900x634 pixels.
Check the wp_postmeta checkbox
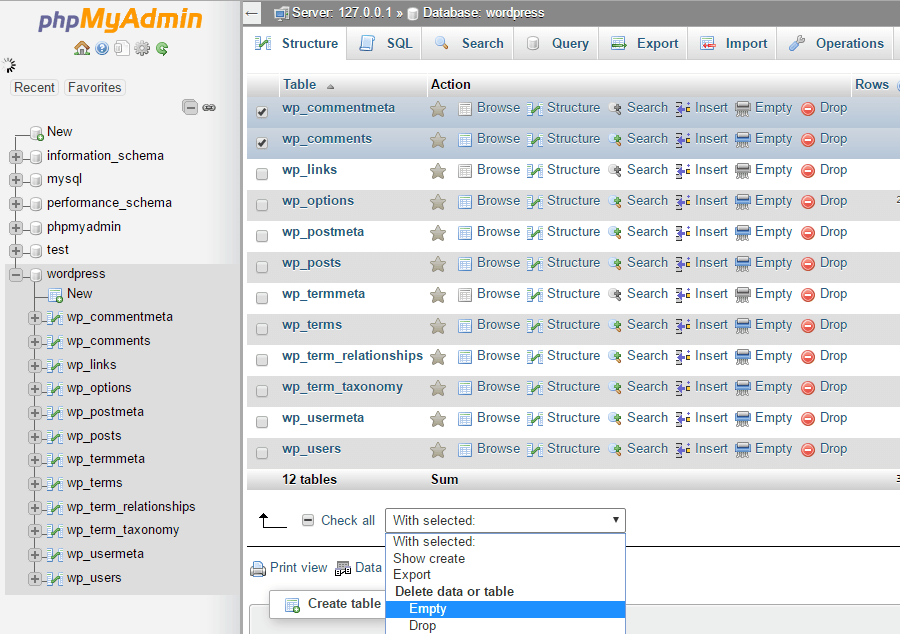pyautogui.click(x=262, y=236)
